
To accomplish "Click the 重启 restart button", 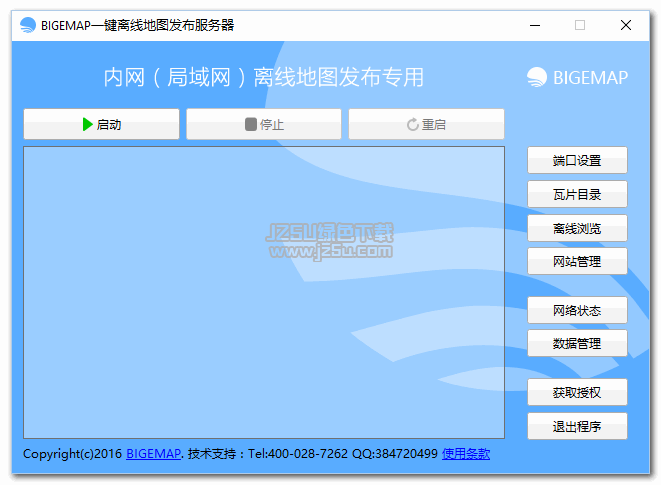I will (x=426, y=124).
